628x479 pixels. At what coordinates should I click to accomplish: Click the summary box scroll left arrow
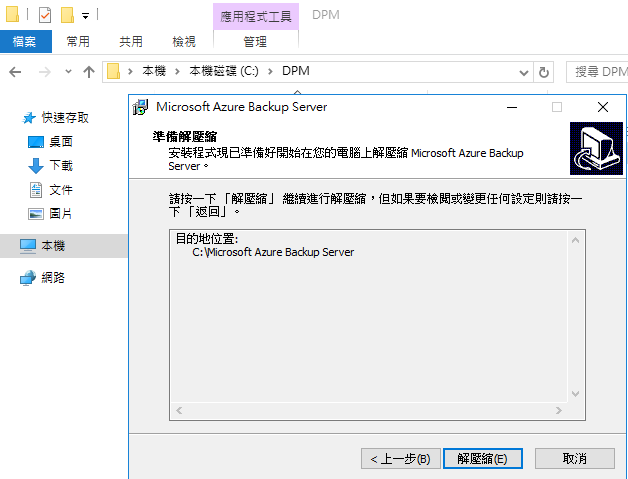[179, 411]
